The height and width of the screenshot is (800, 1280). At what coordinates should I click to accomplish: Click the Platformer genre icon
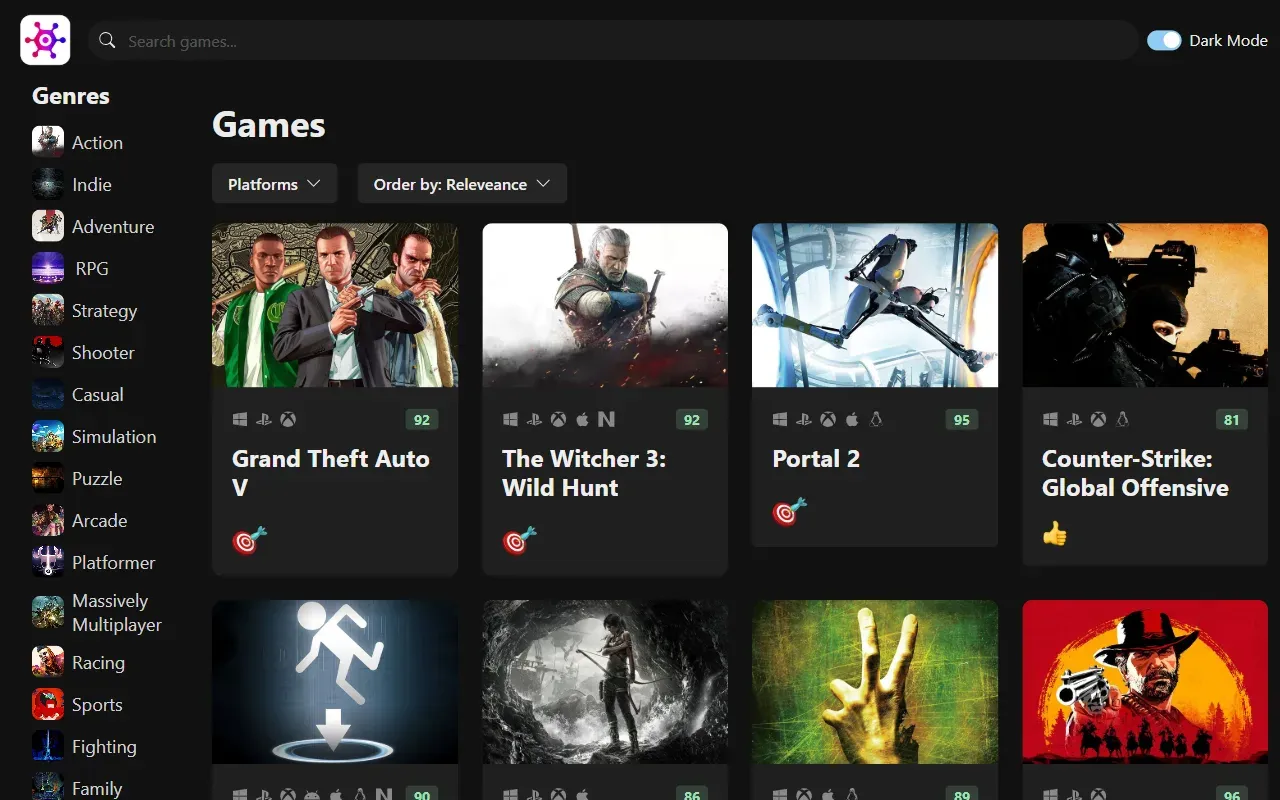[48, 562]
